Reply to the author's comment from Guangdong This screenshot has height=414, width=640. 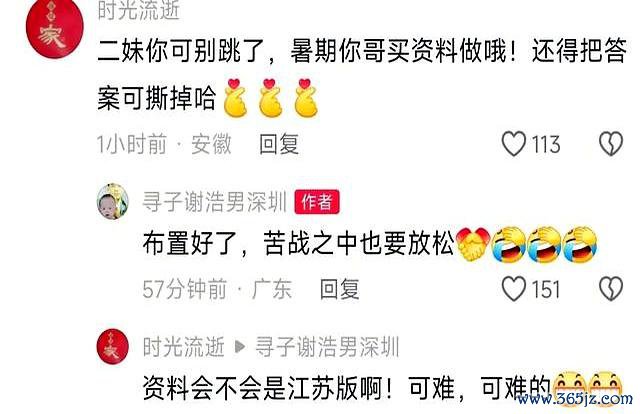coord(340,289)
